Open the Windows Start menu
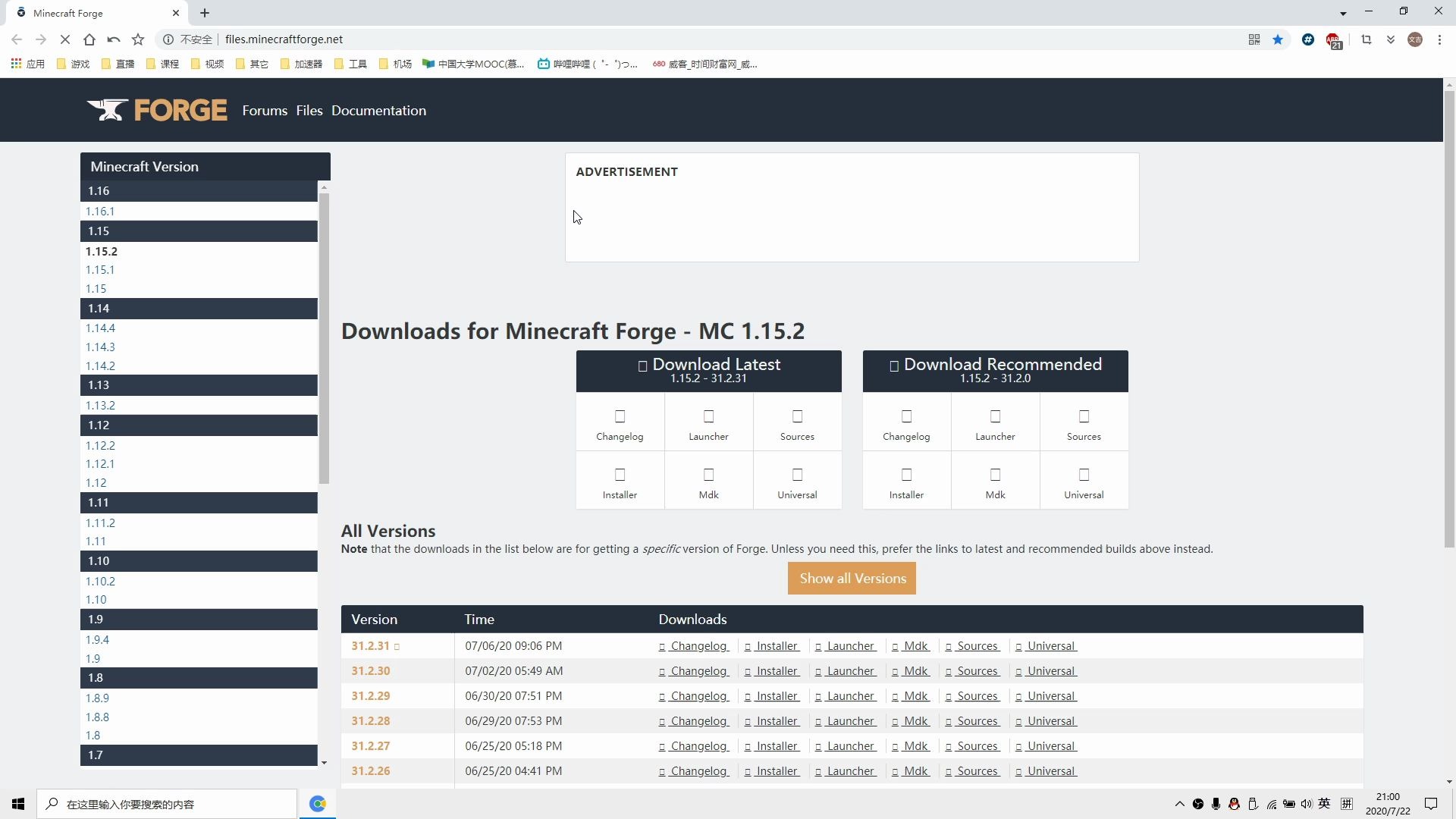 (18, 804)
